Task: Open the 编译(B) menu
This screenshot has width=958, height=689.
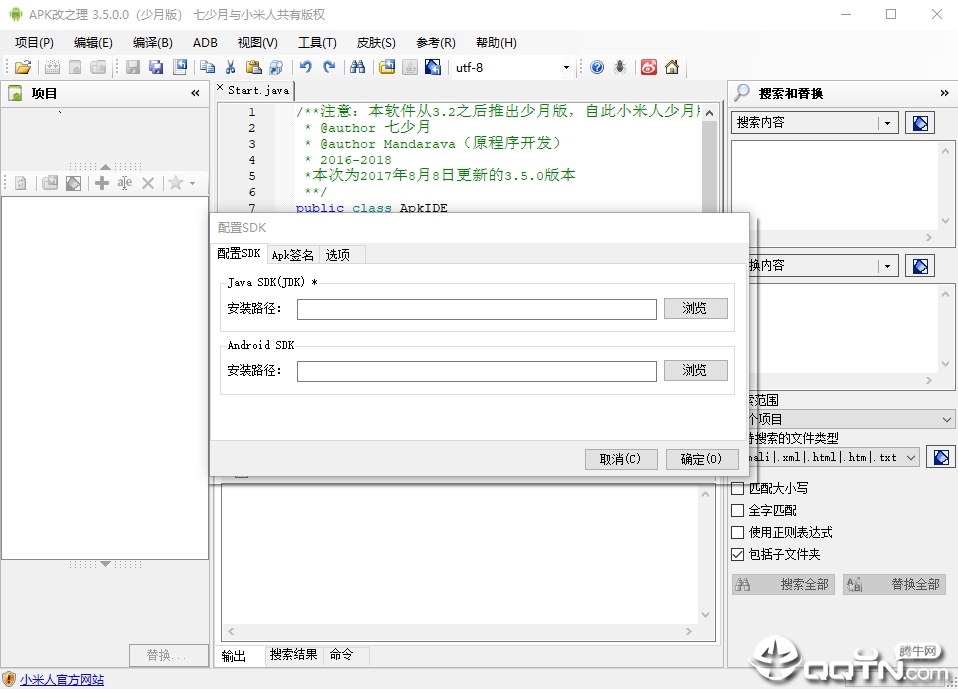Action: [153, 42]
